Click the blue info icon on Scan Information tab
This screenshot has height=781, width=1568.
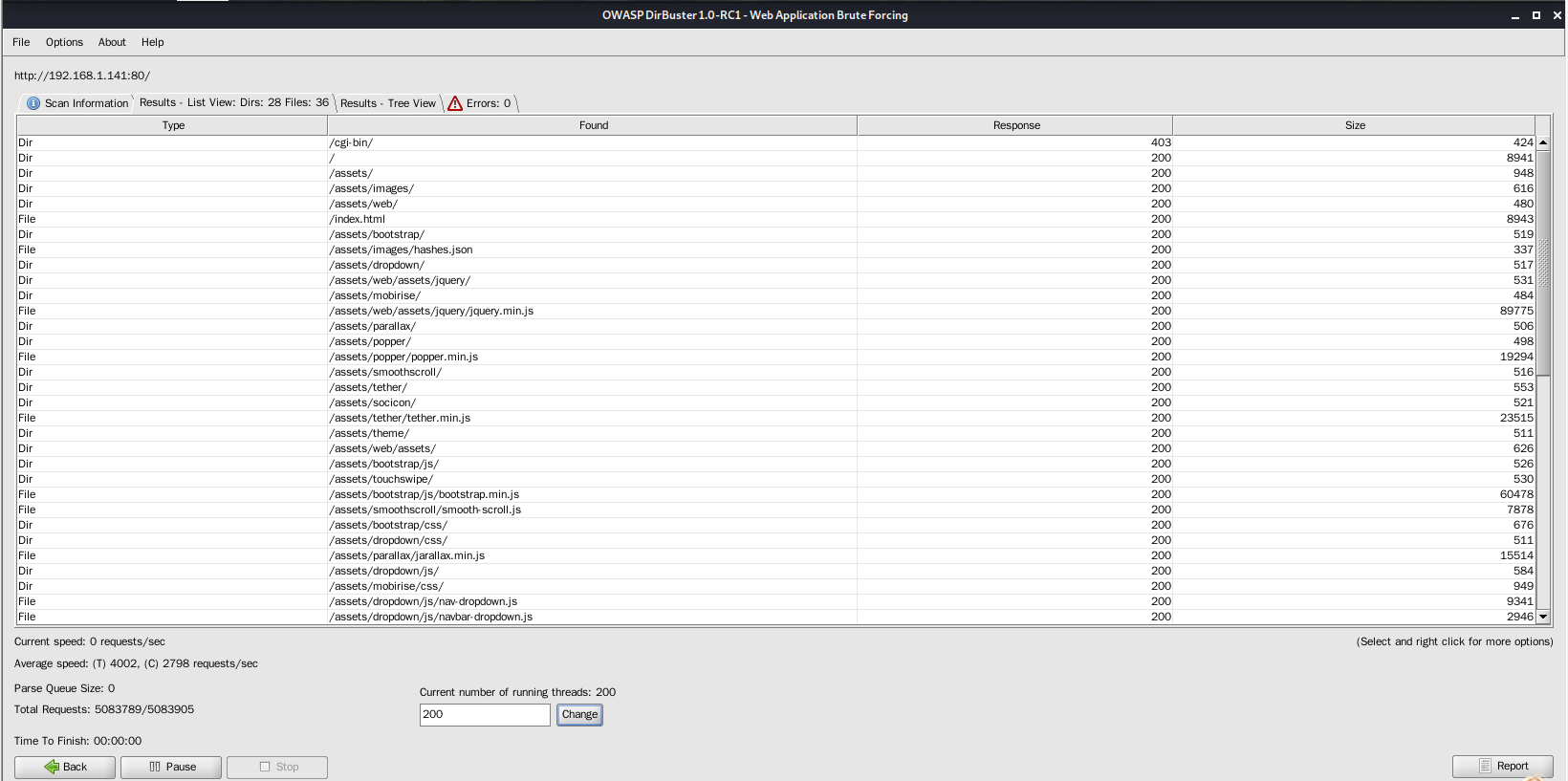(x=33, y=103)
